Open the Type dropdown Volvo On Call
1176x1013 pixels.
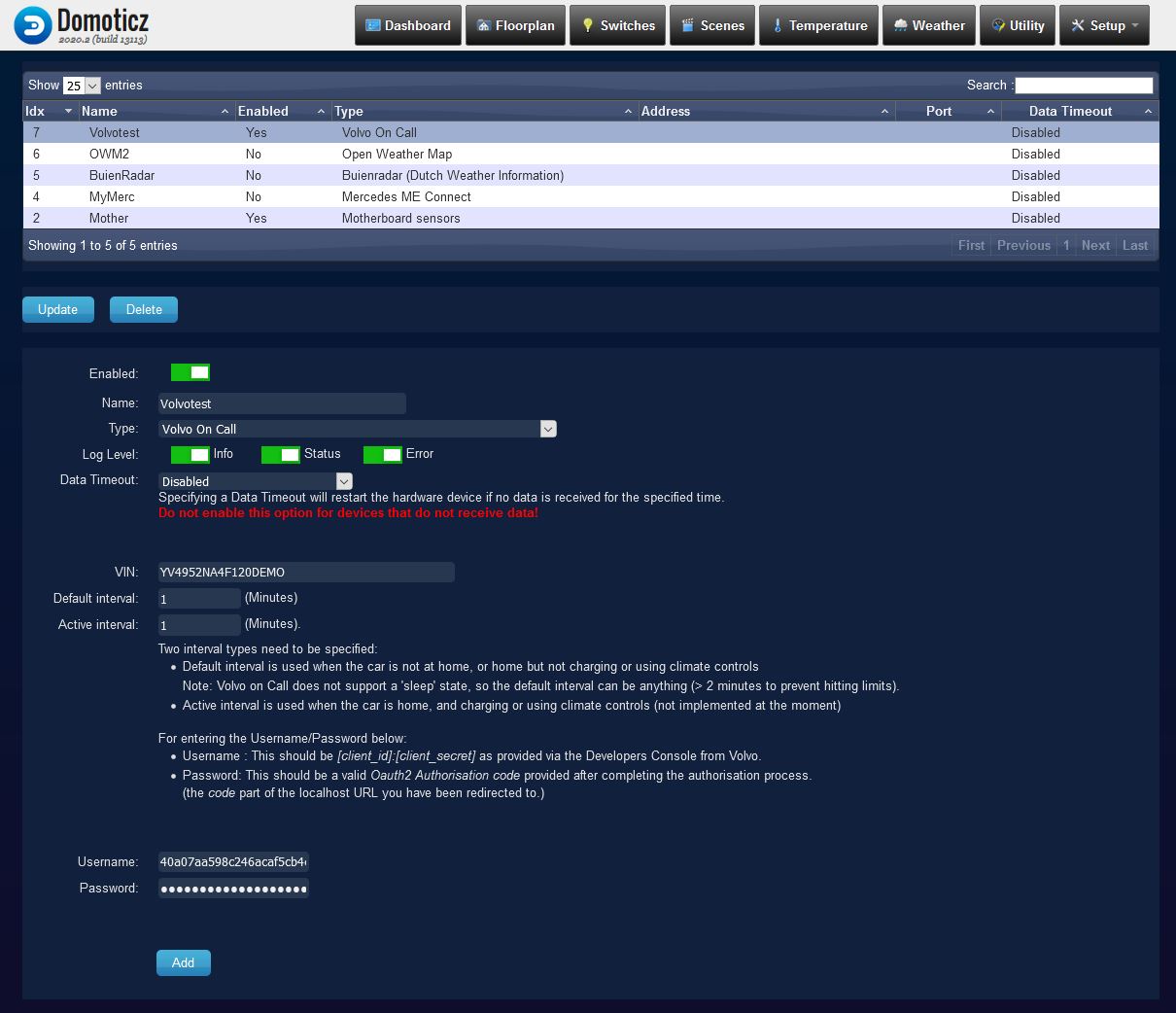pos(358,429)
